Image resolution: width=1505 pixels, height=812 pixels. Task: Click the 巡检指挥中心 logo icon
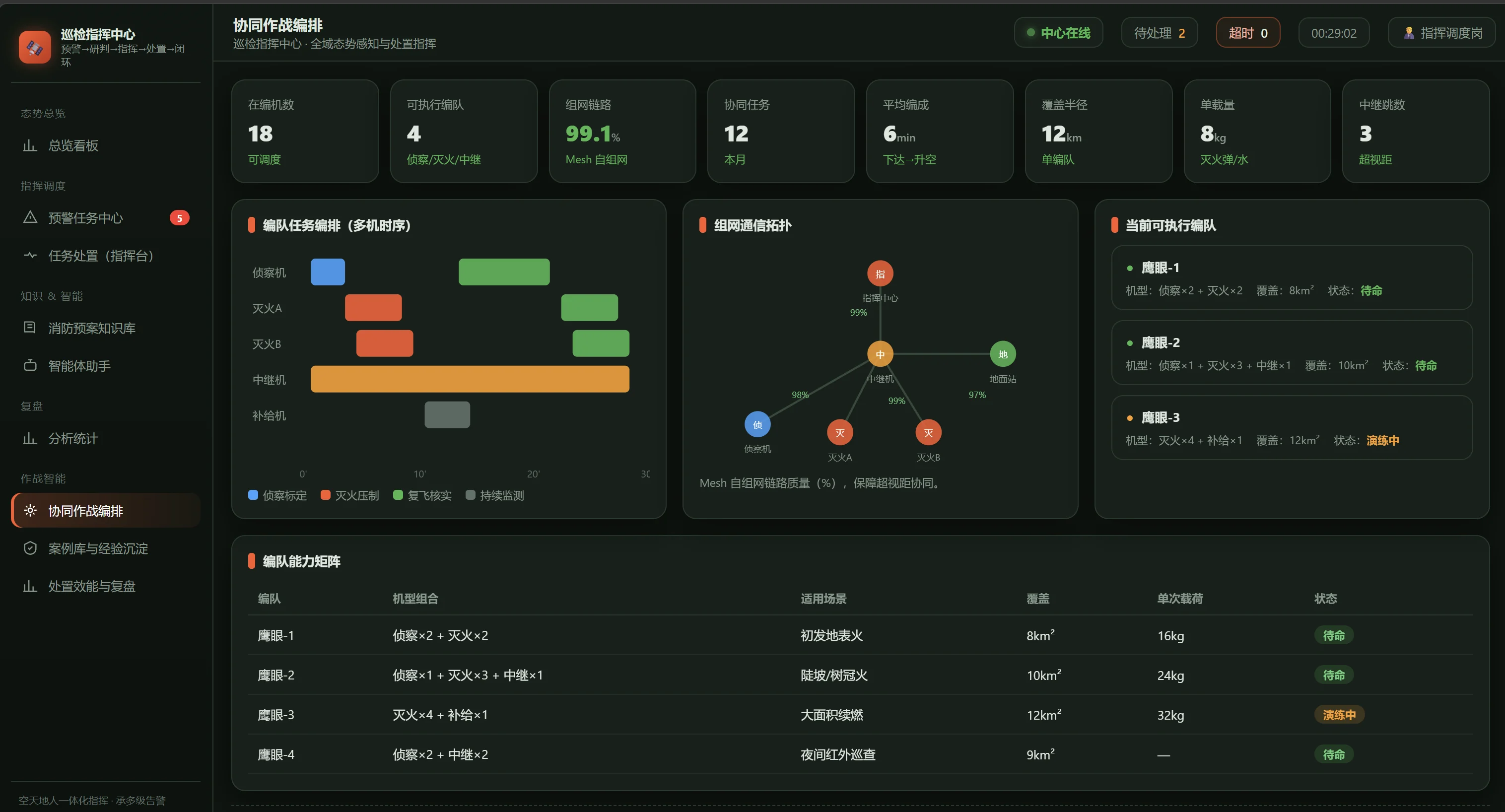pyautogui.click(x=35, y=47)
